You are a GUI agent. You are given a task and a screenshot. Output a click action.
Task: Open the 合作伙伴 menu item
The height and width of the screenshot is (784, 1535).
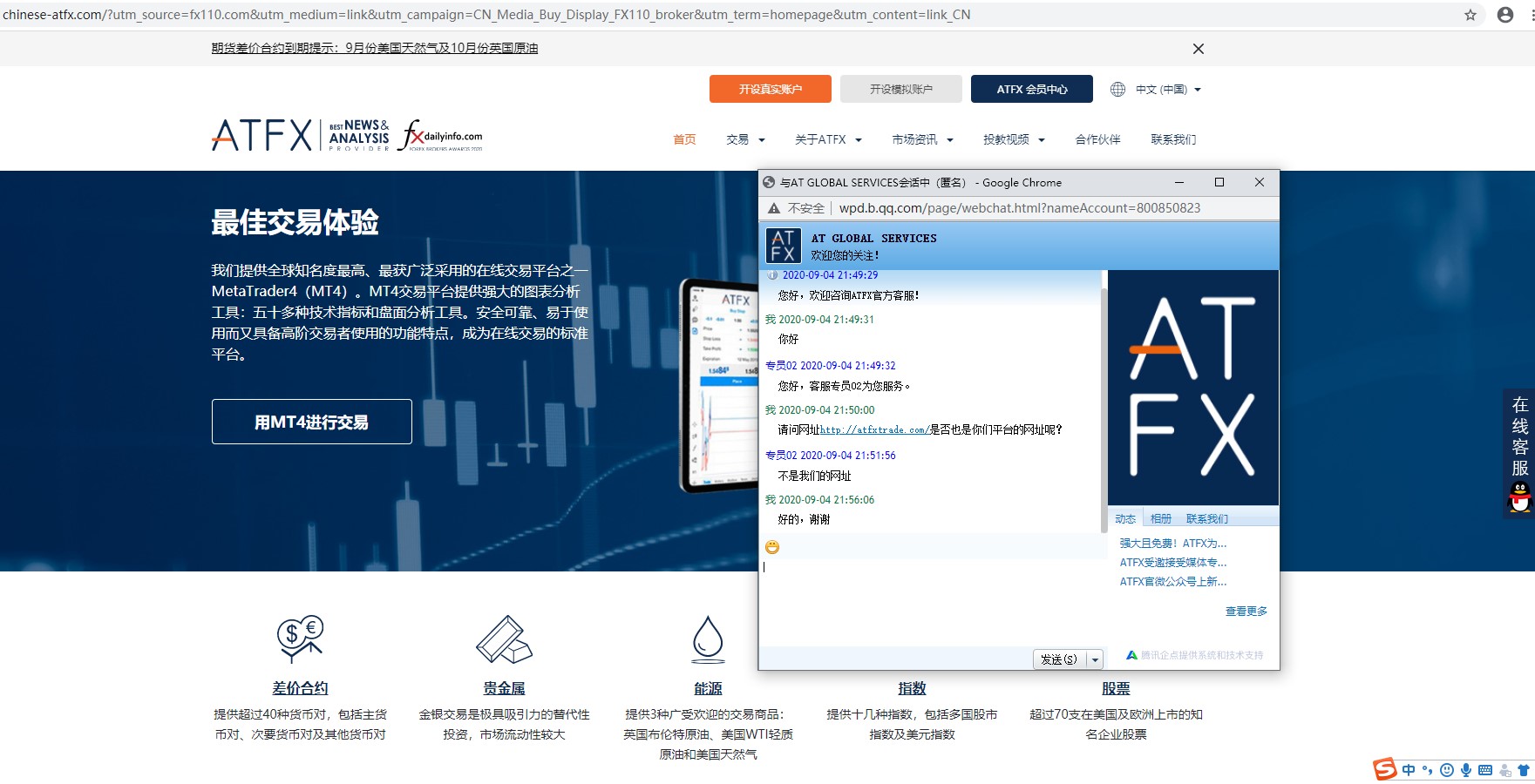click(1097, 139)
